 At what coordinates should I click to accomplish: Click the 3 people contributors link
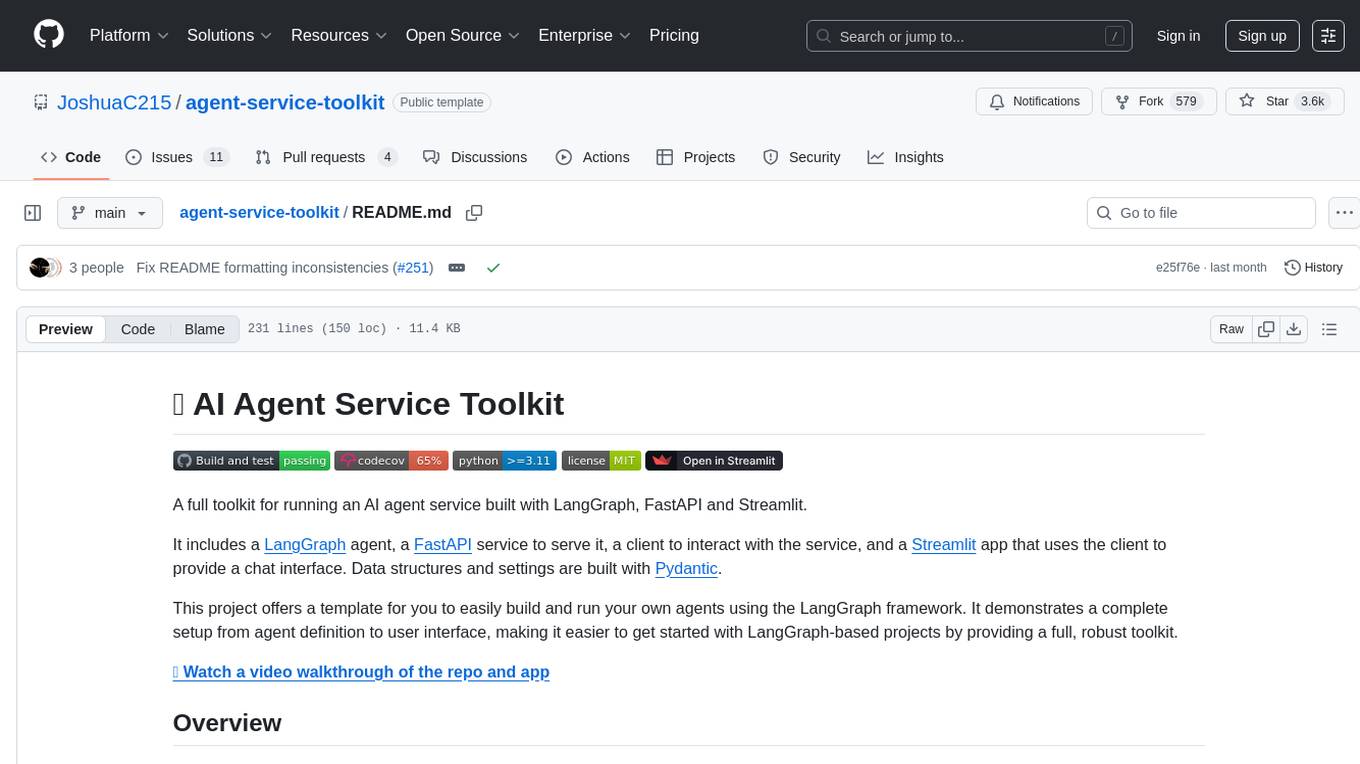96,268
